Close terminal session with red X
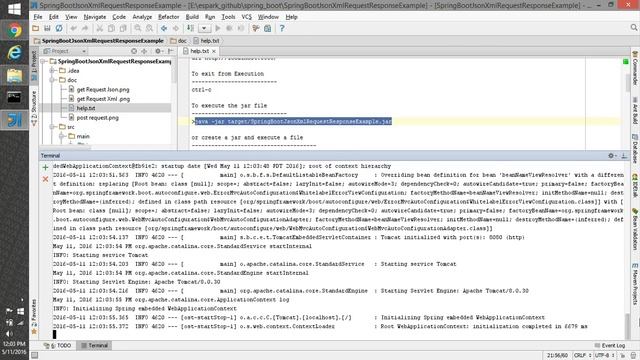This screenshot has width=640, height=360. click(x=45, y=179)
